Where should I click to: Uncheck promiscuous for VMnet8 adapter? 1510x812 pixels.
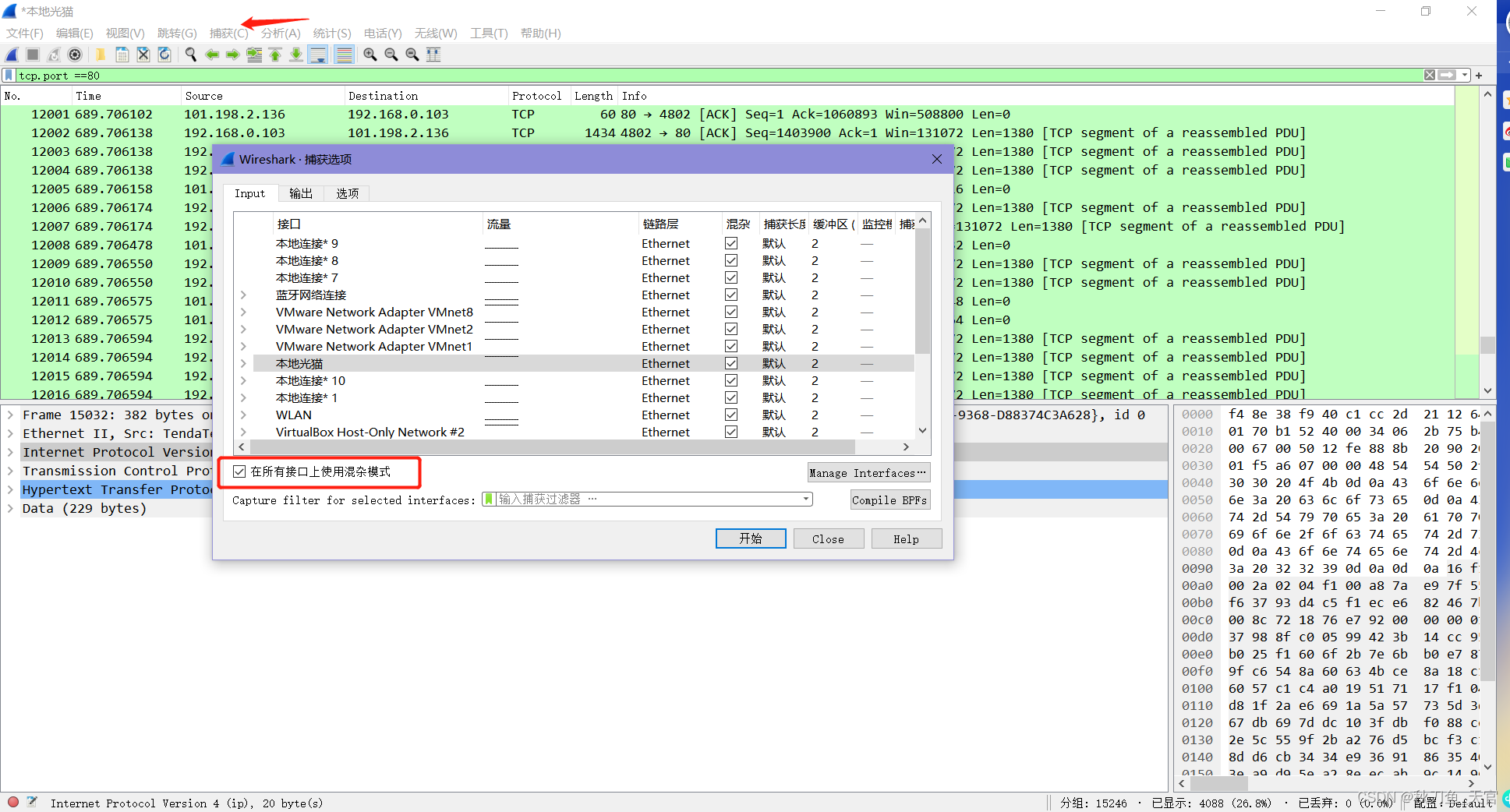(731, 312)
